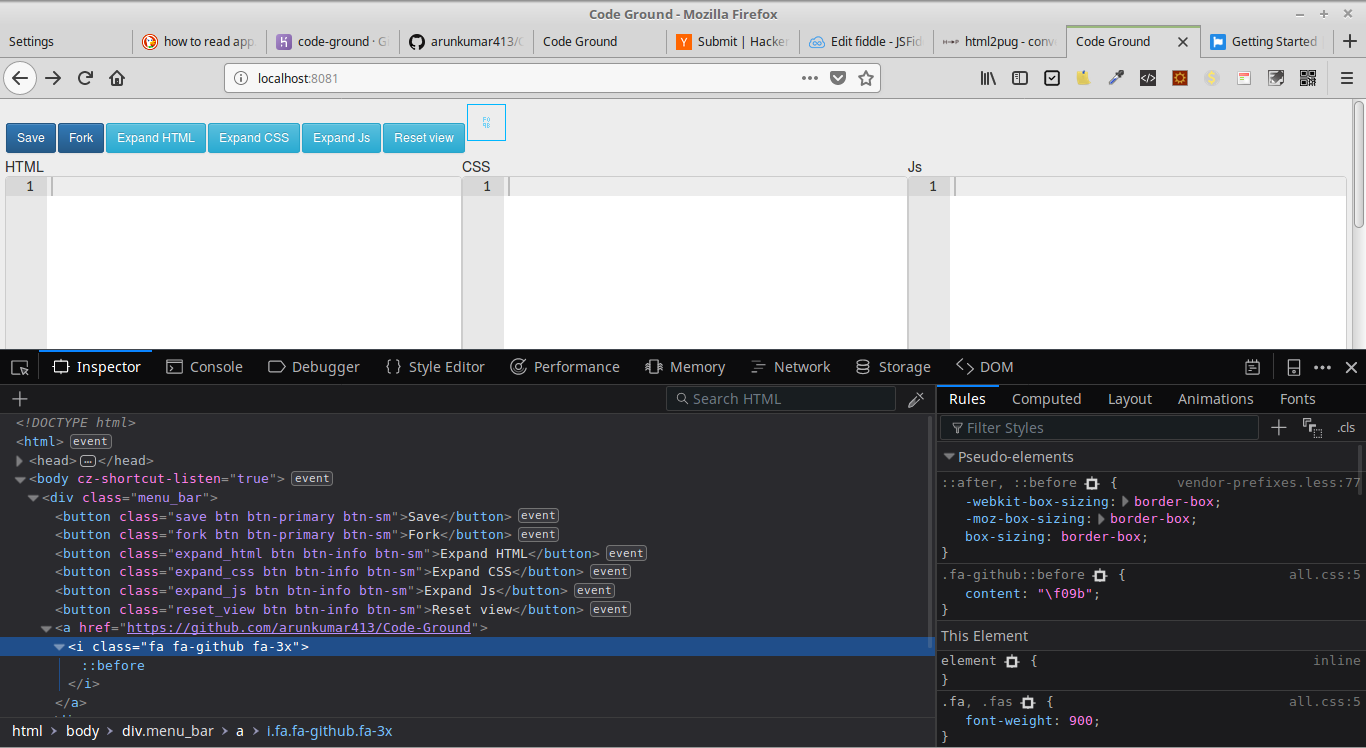This screenshot has height=748, width=1366.
Task: Collapse the Pseudo-elements section
Action: tap(949, 457)
